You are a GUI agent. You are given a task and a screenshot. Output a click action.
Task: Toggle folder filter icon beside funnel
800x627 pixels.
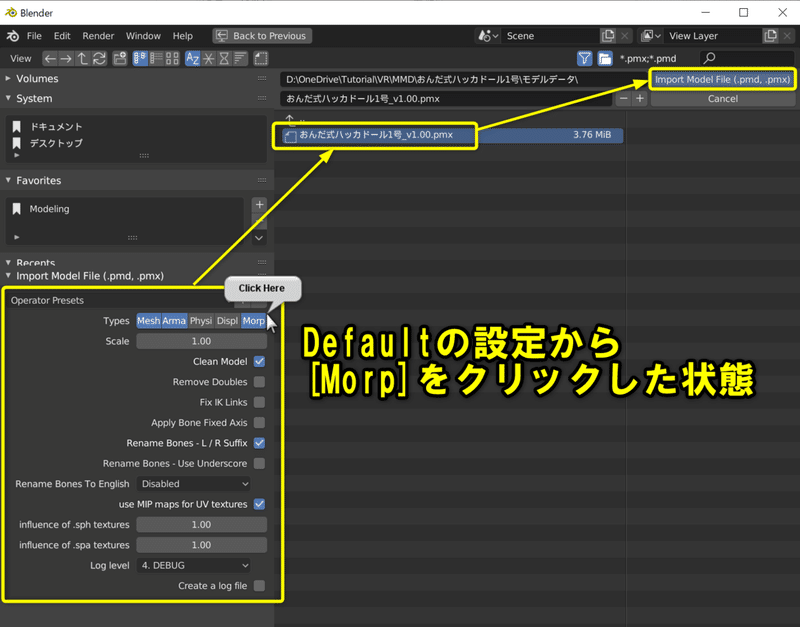605,59
